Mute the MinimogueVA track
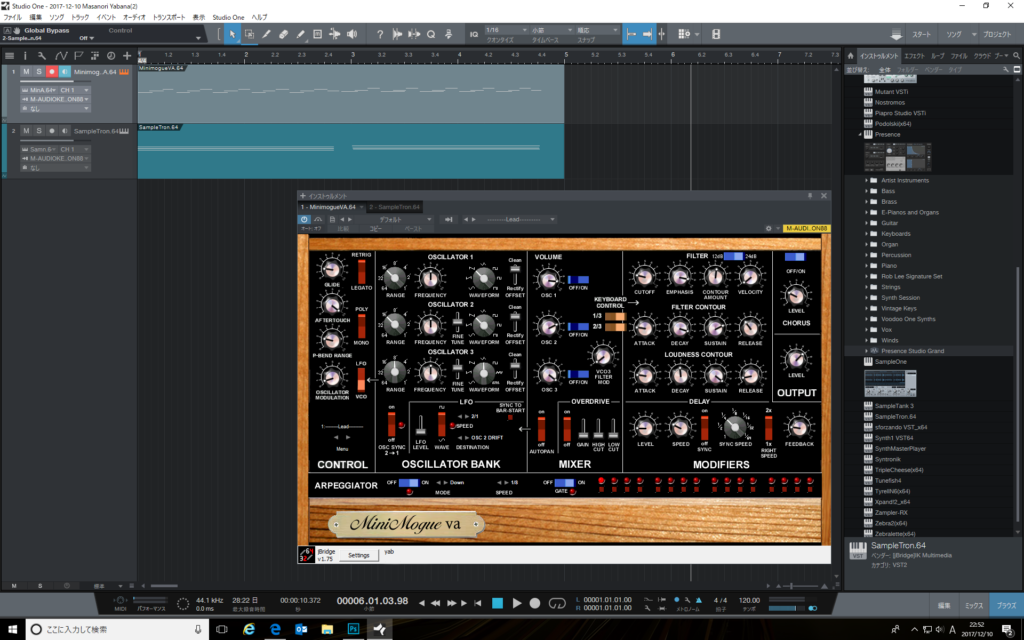 click(27, 72)
